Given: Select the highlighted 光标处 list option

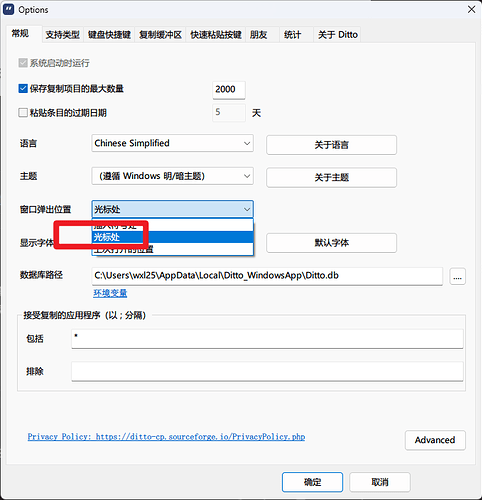Looking at the screenshot, I should tap(173, 237).
